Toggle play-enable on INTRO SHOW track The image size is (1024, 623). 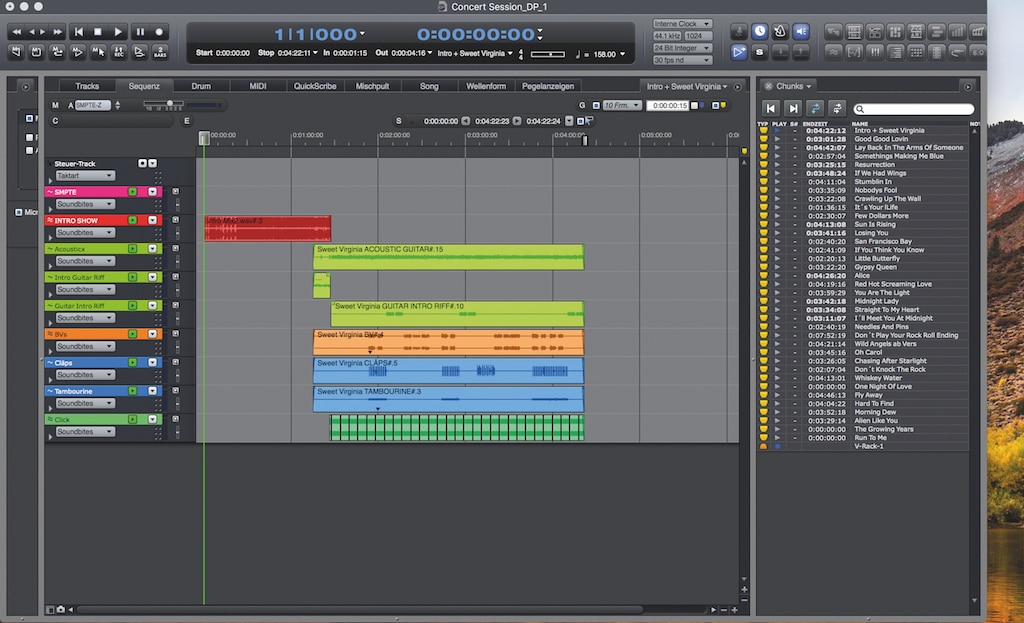(x=132, y=220)
